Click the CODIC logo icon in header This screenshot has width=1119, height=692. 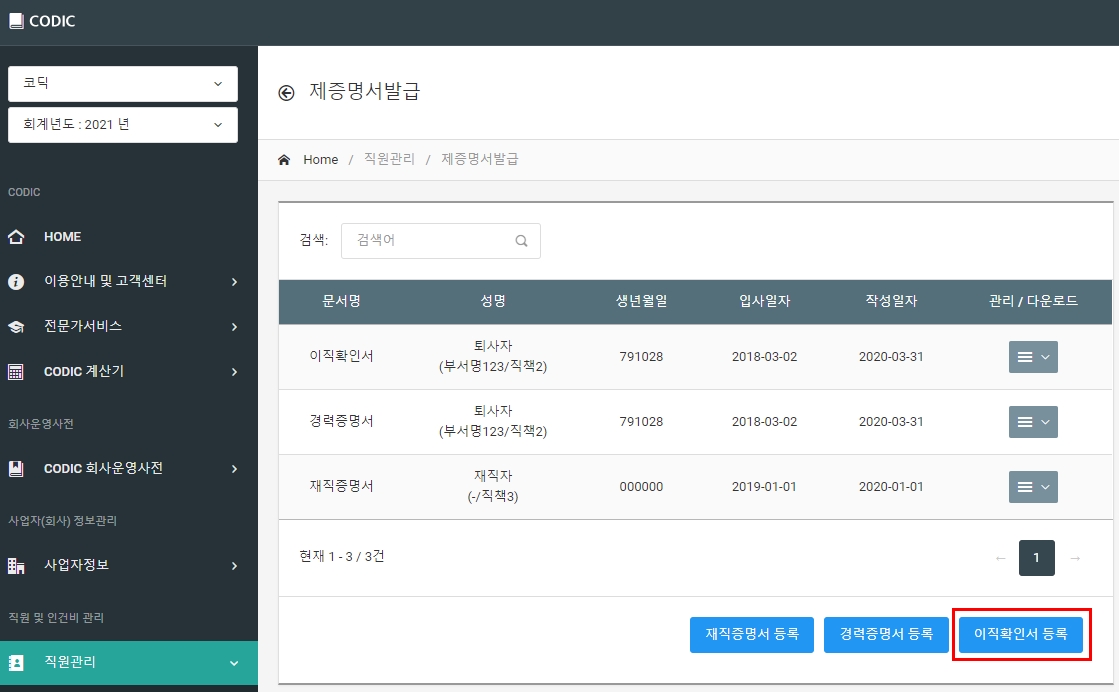click(x=16, y=21)
